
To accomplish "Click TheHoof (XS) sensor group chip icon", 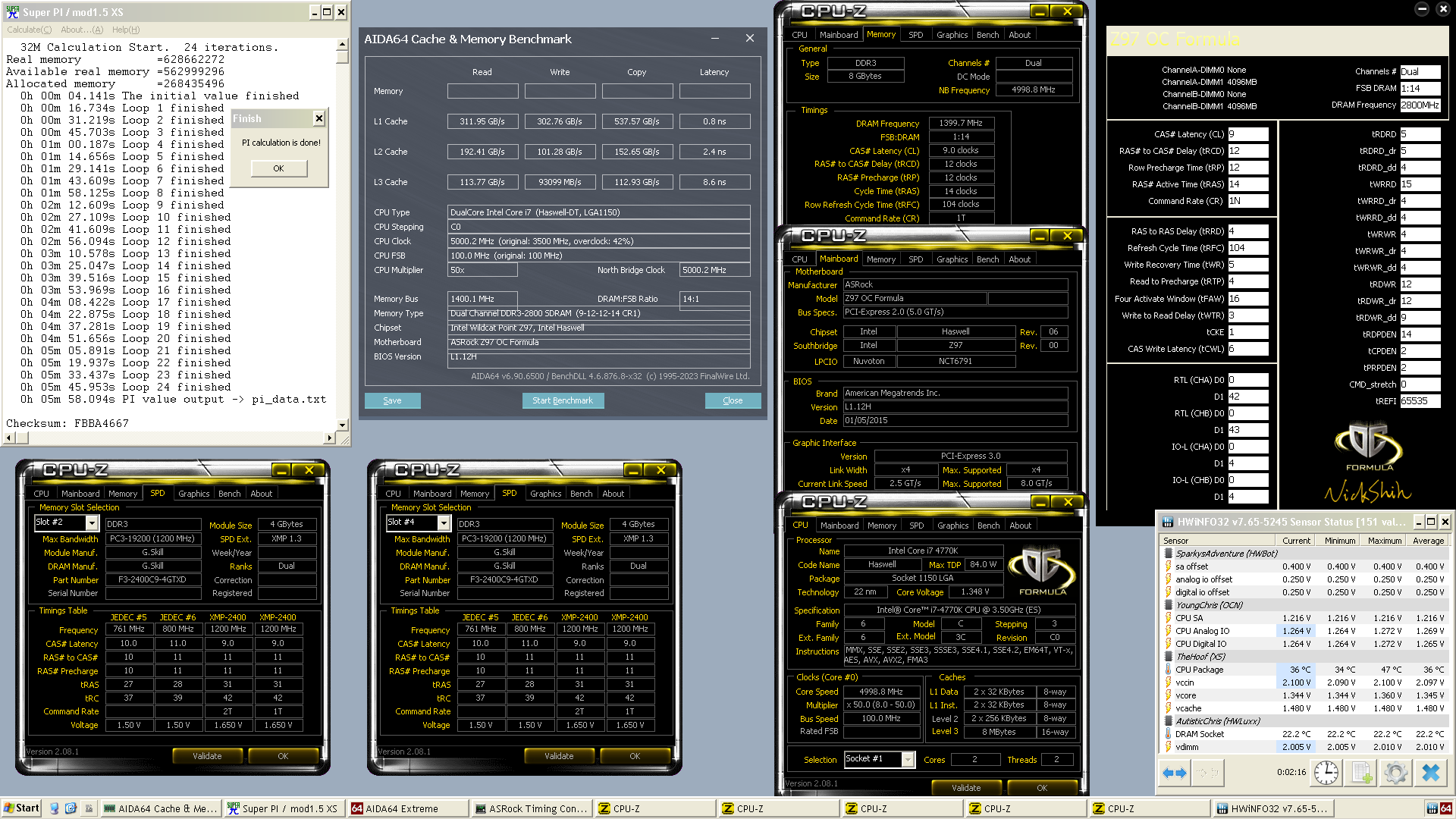I will point(1169,657).
